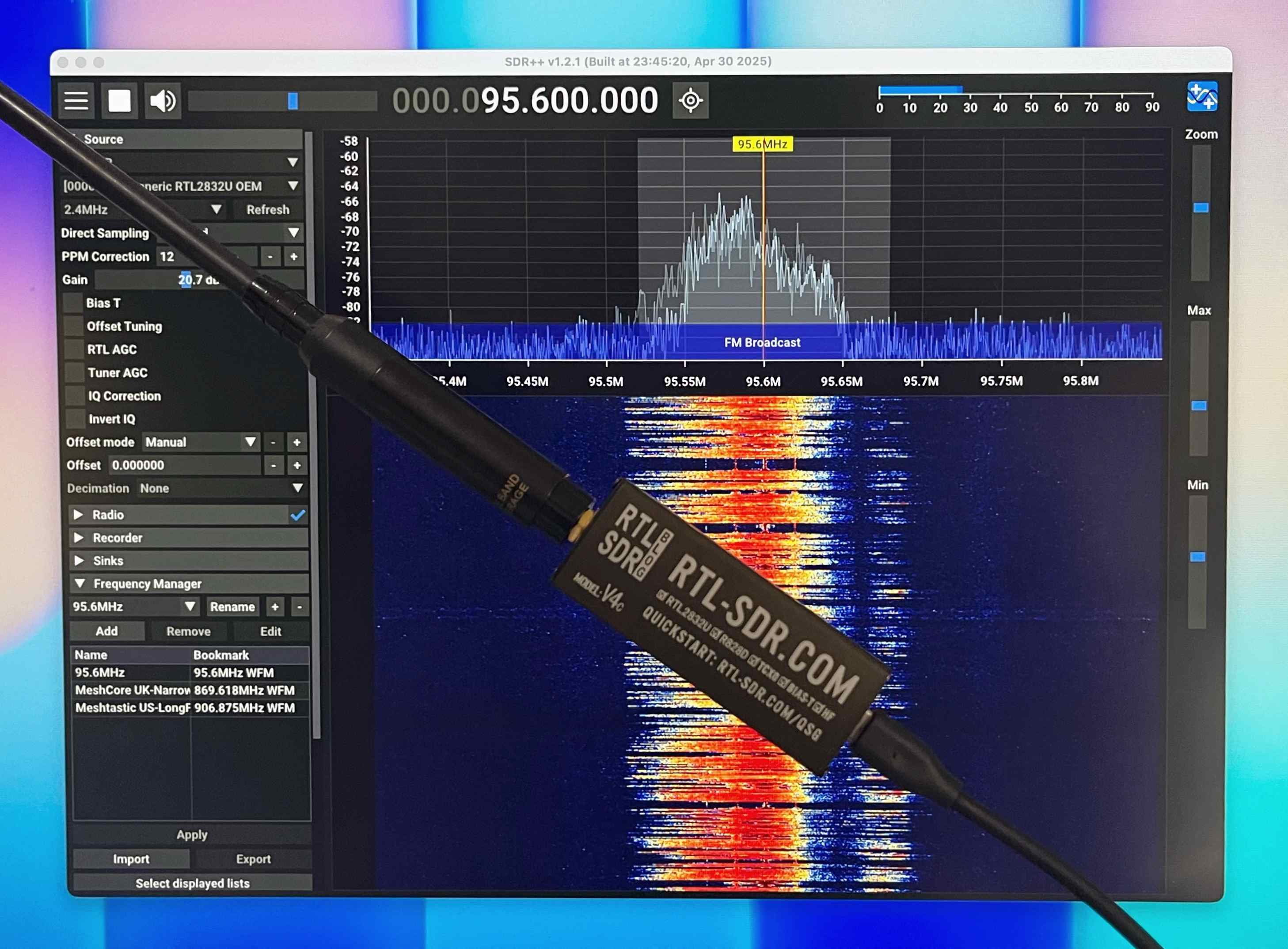This screenshot has width=1288, height=949.
Task: Click the Add bookmark button
Action: coord(107,631)
